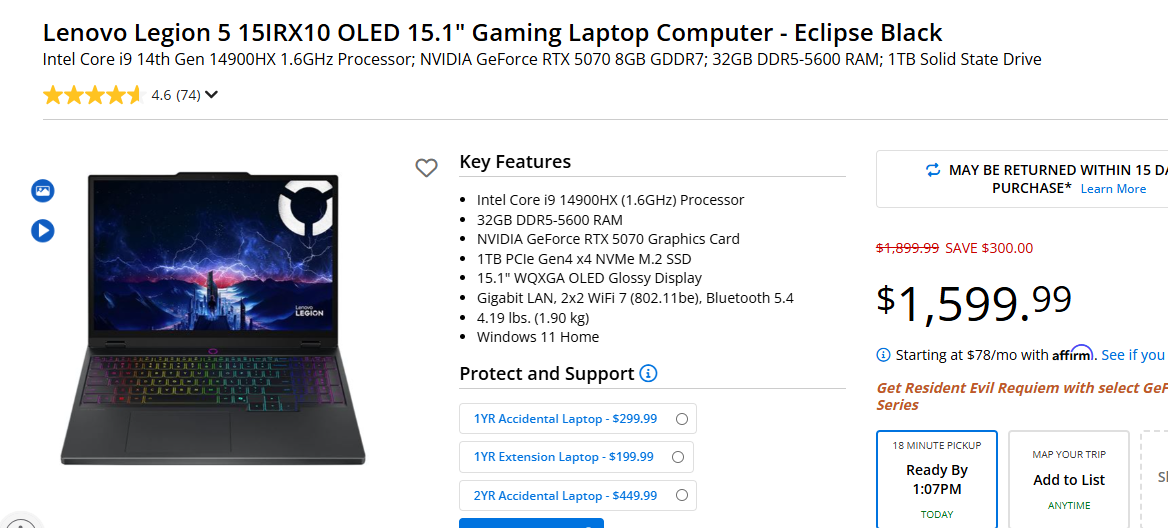Click the 'See if you' Affirm prequalify link
1168x528 pixels.
coord(1133,355)
